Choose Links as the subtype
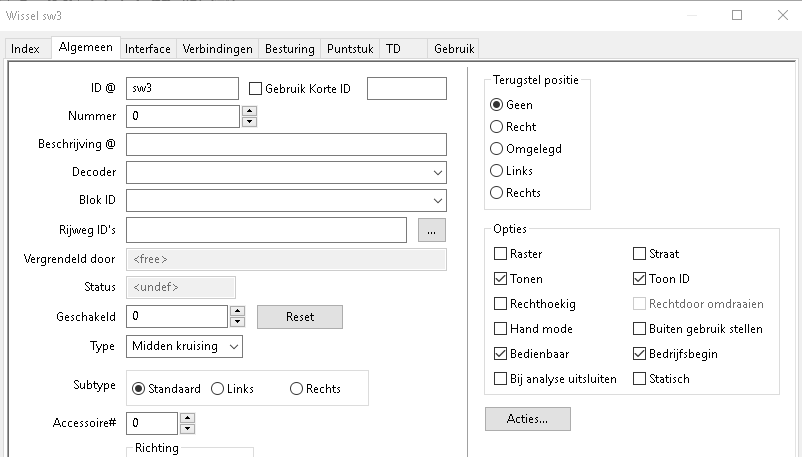 click(217, 389)
